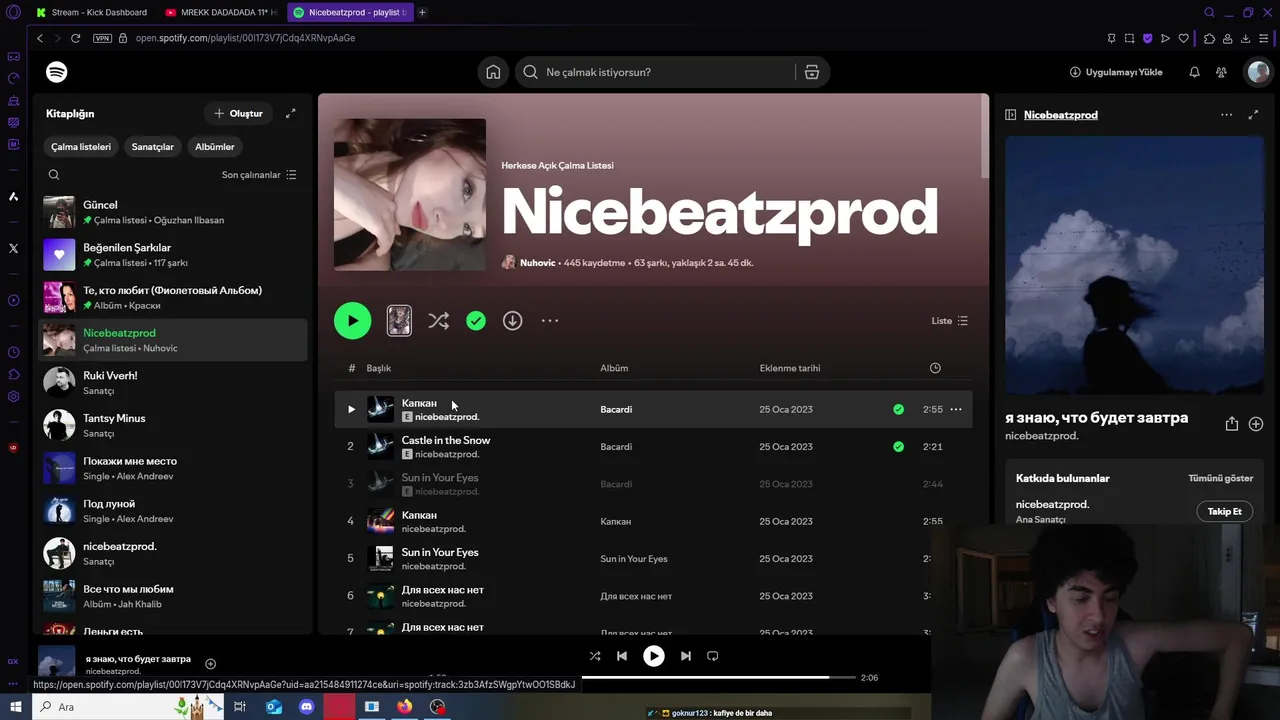
Task: Expand the Kitaplığın library panel
Action: (290, 113)
